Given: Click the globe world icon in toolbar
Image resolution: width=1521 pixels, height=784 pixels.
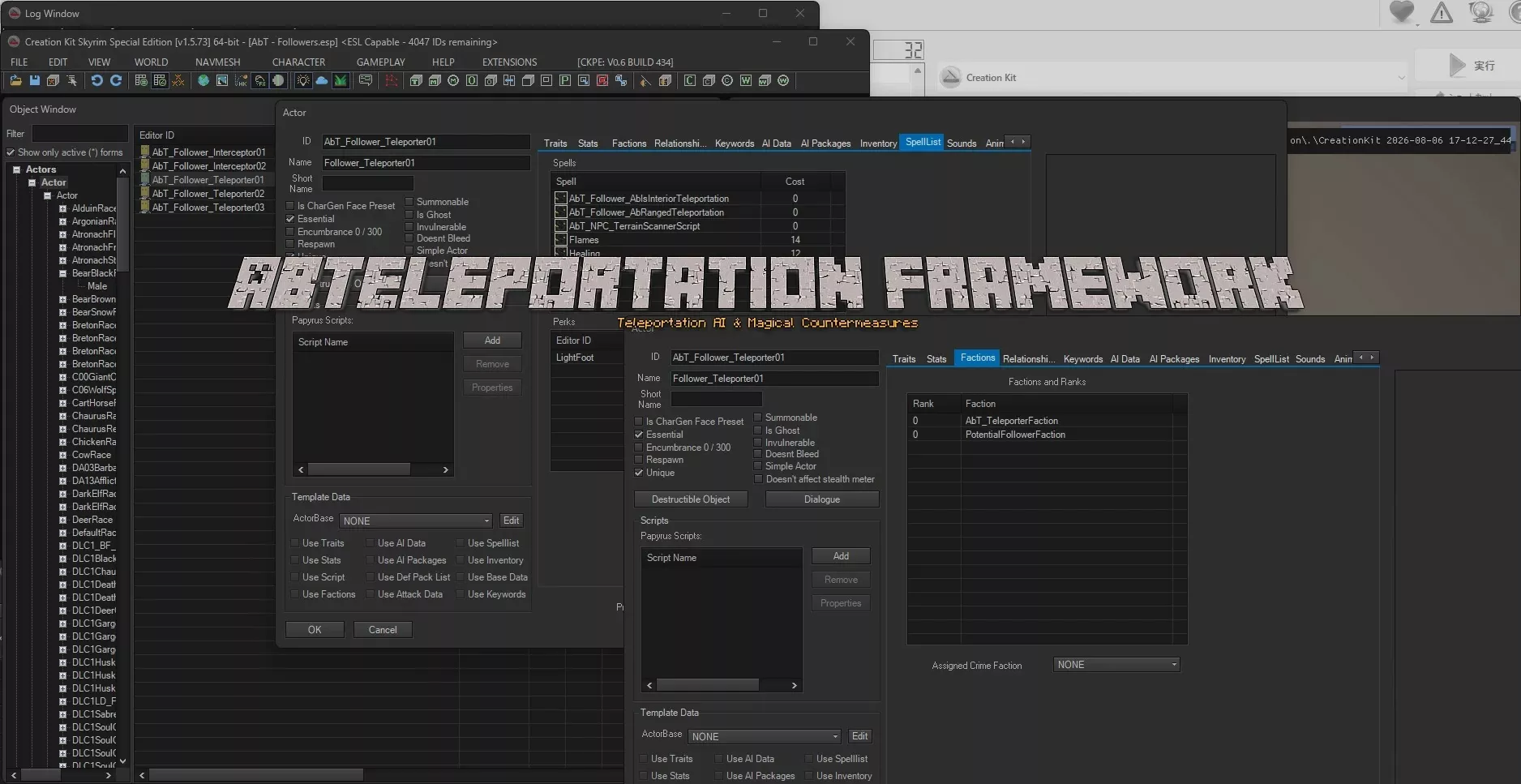Looking at the screenshot, I should (204, 80).
